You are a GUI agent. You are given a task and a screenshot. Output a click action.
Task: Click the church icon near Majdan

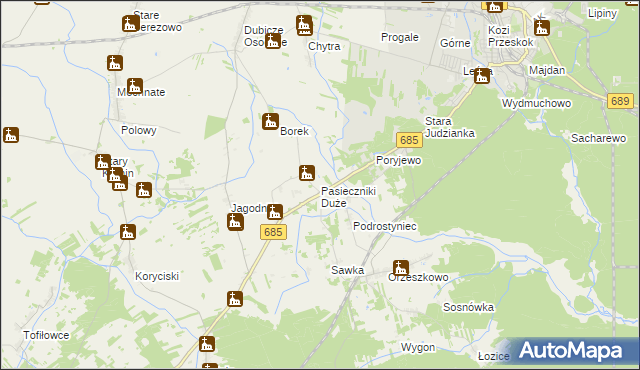pos(542,28)
